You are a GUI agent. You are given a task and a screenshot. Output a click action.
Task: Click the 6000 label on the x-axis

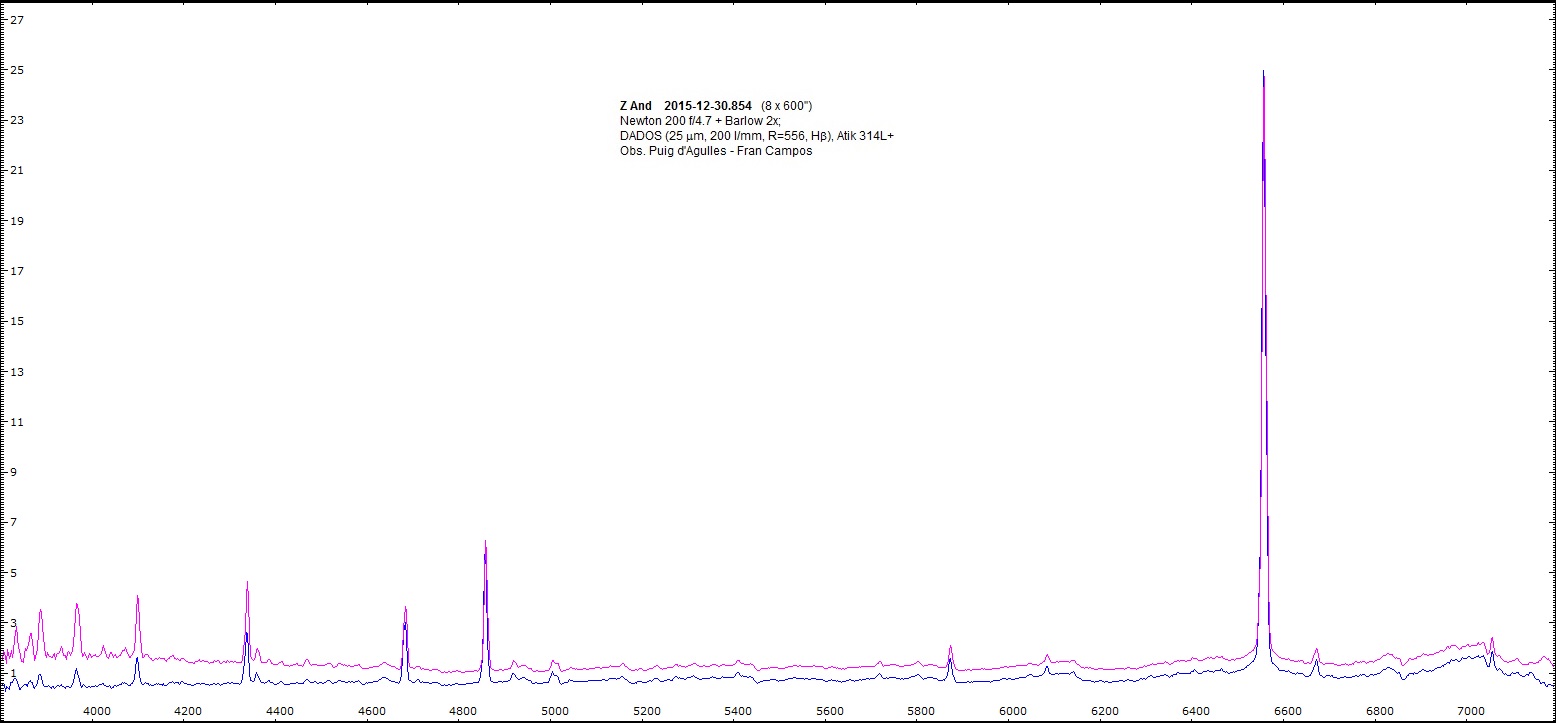(1013, 711)
